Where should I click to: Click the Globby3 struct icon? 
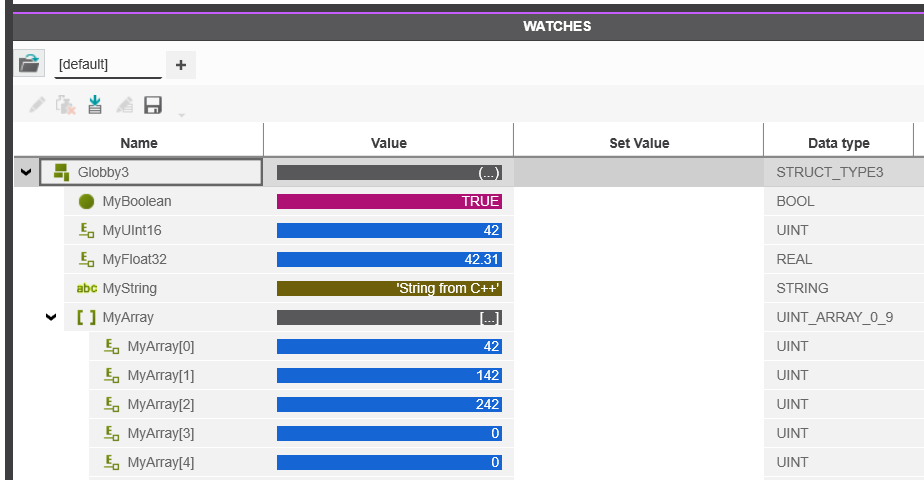pos(62,173)
